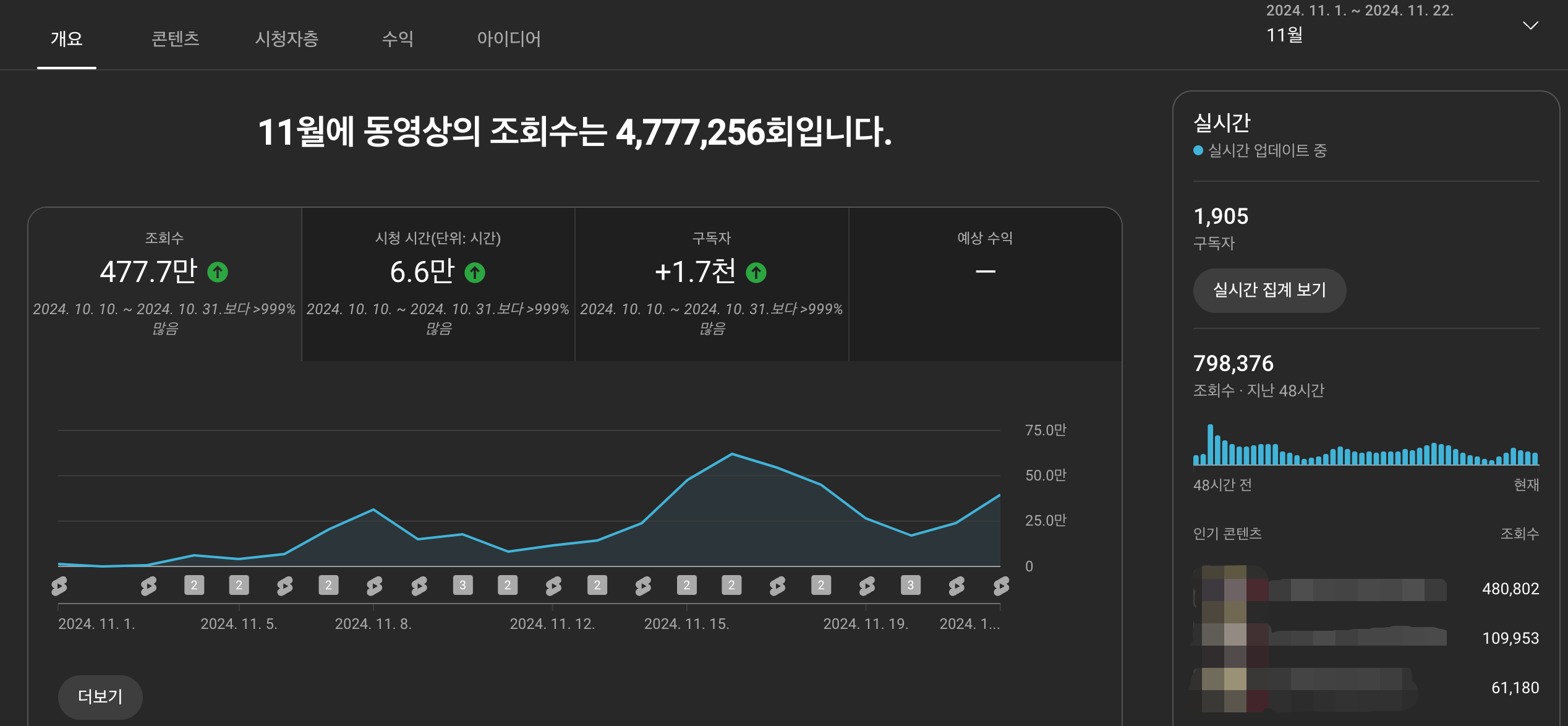
Task: Select the 조회수 metric card
Action: click(164, 284)
